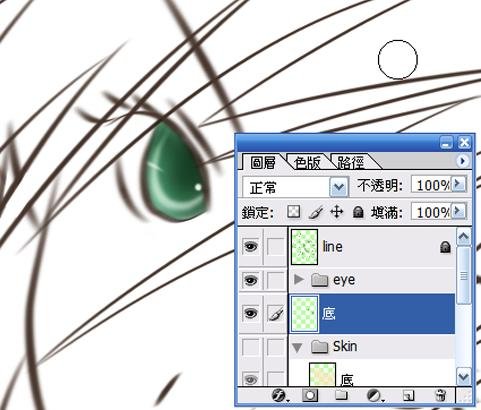Switch to the 路徑 tab
Viewport: 481px width, 410px height.
point(351,162)
